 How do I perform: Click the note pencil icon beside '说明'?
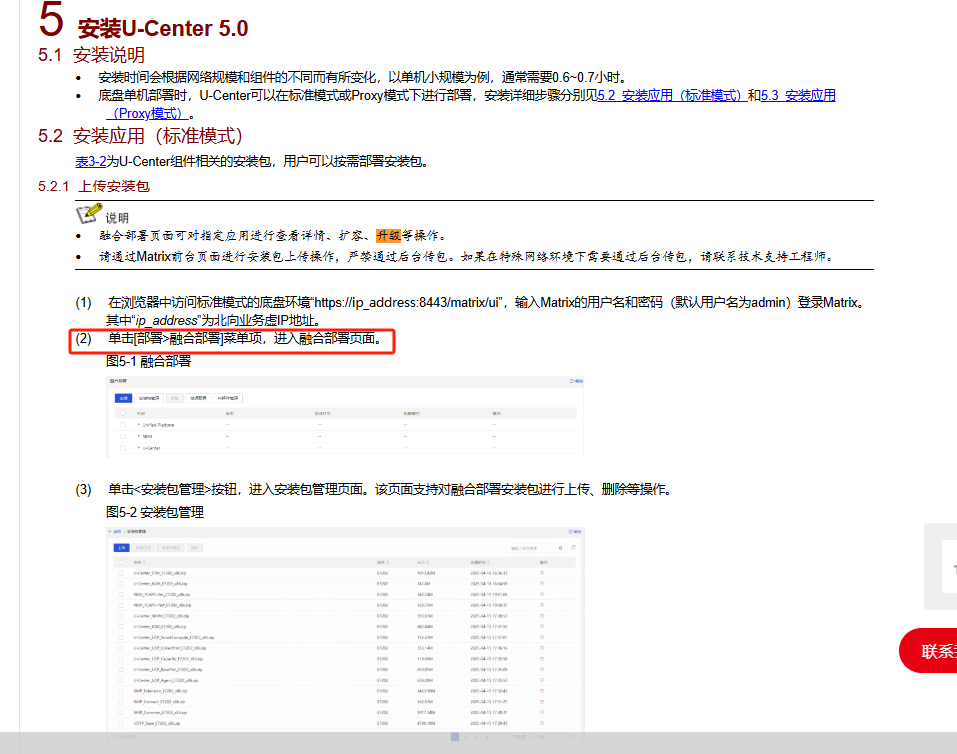89,213
